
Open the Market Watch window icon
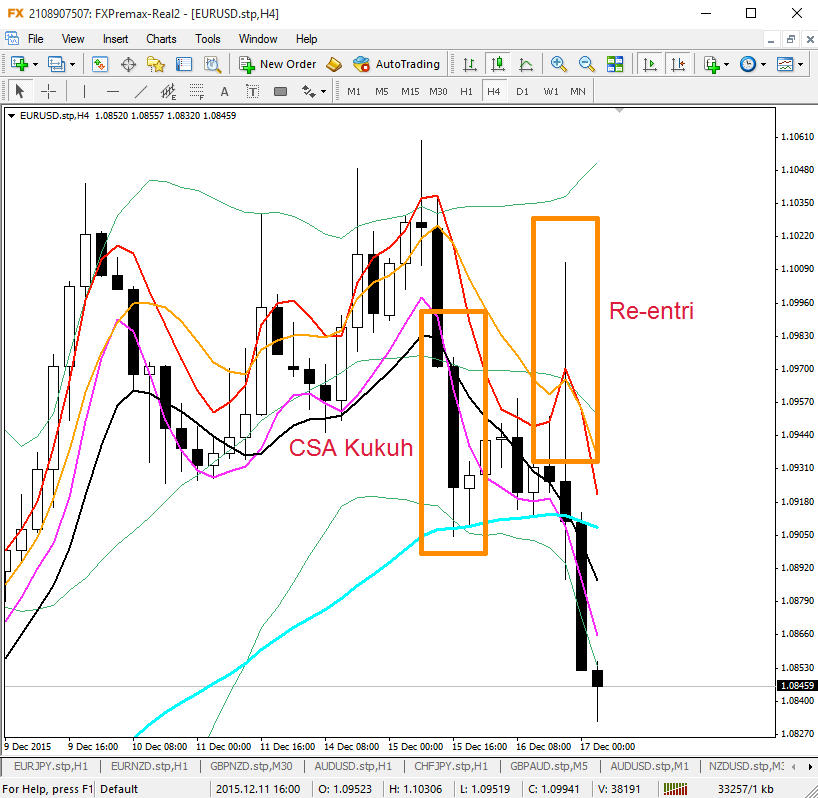point(100,64)
